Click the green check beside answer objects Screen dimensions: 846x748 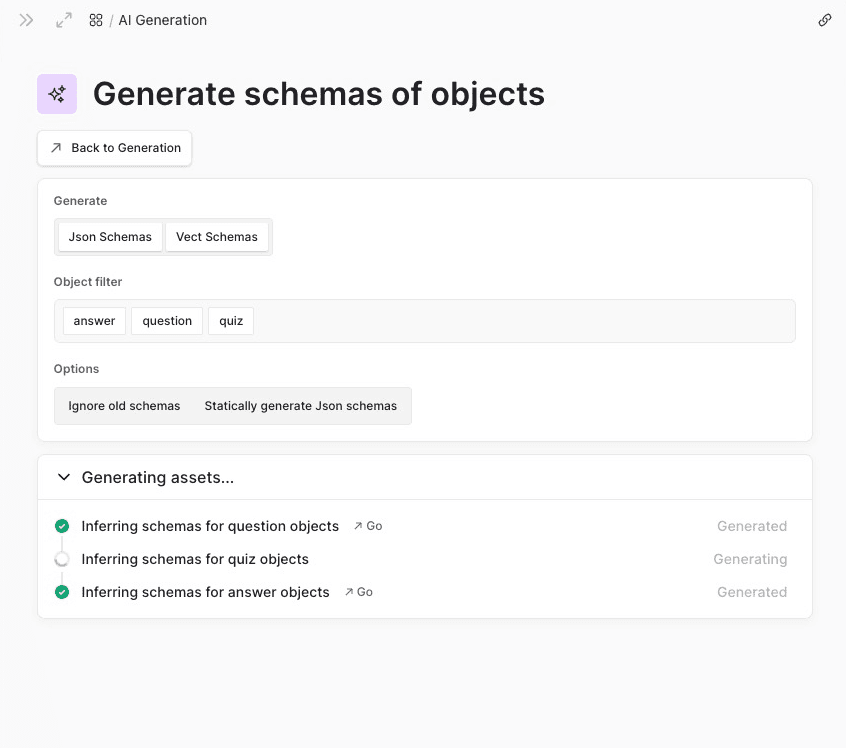pos(62,592)
